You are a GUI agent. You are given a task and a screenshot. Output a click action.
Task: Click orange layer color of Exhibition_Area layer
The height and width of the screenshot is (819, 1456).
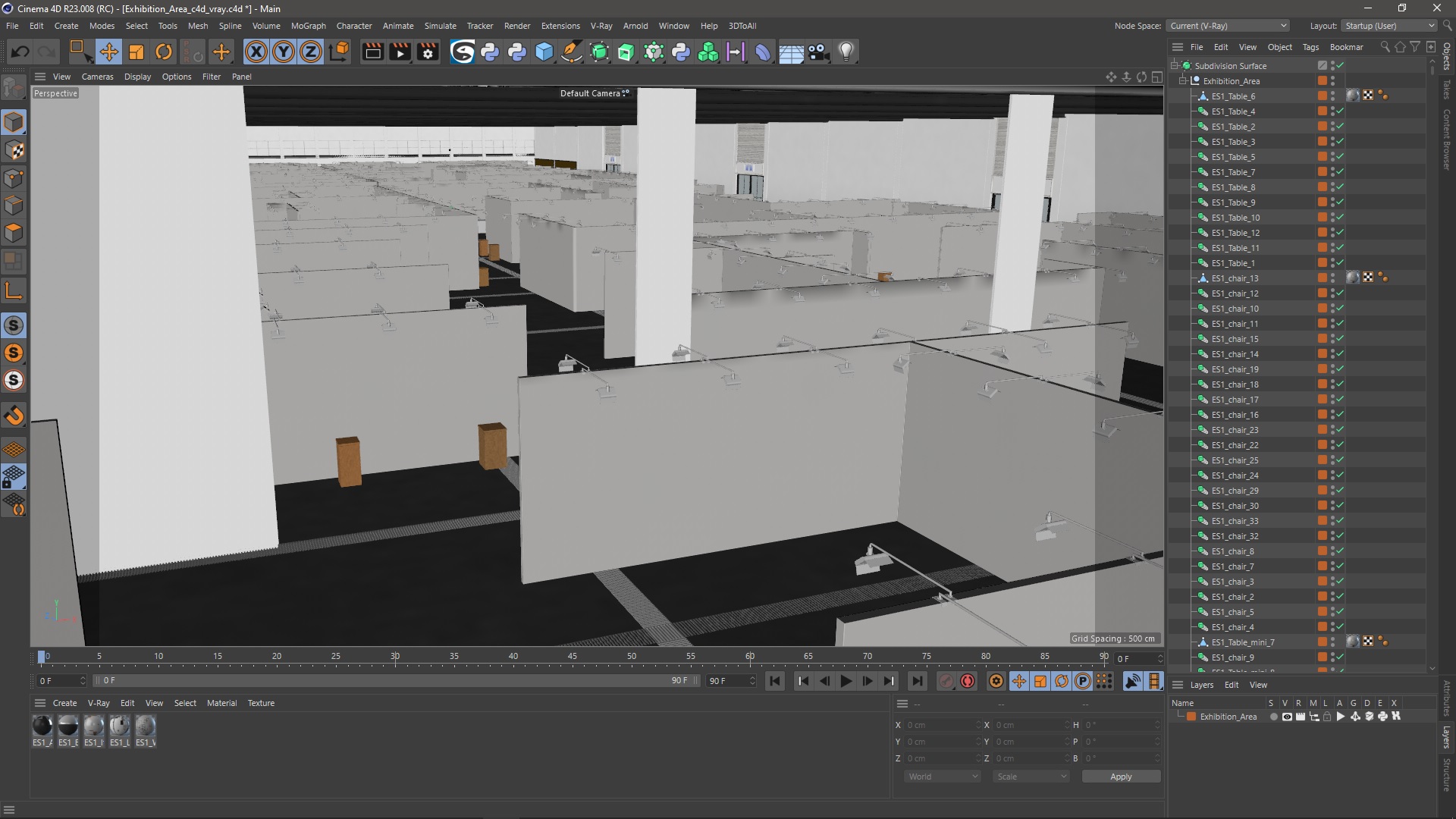tap(1191, 717)
